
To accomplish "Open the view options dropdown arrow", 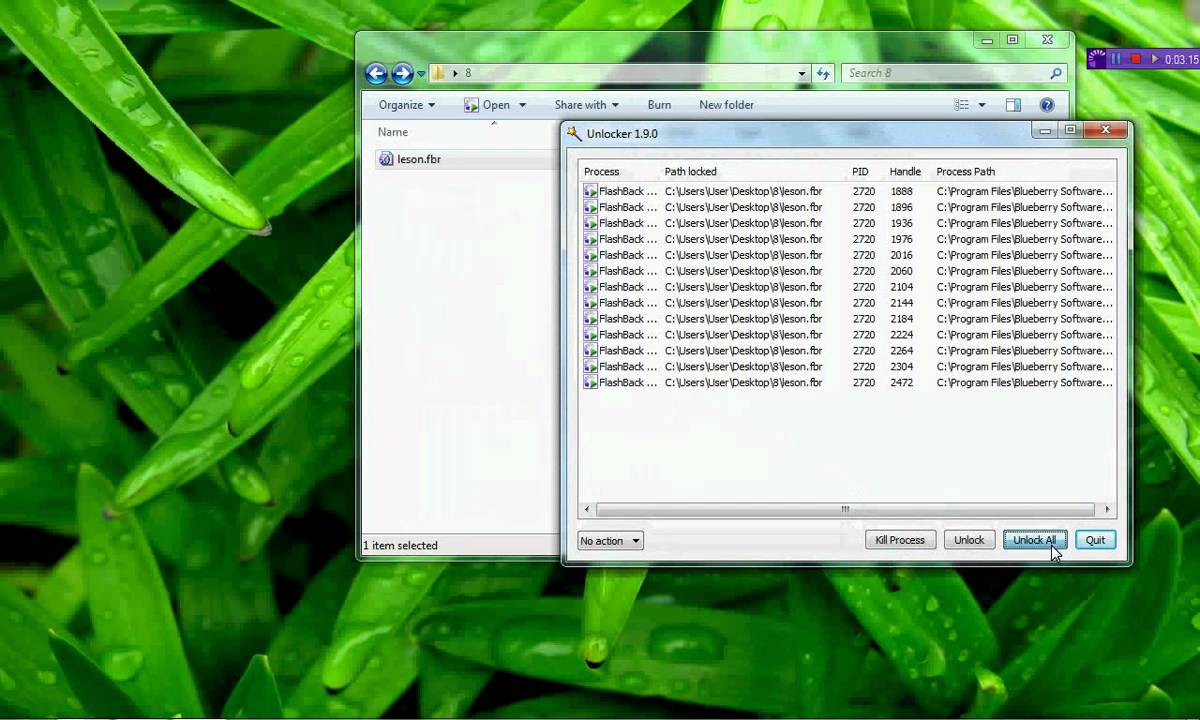I will point(982,105).
